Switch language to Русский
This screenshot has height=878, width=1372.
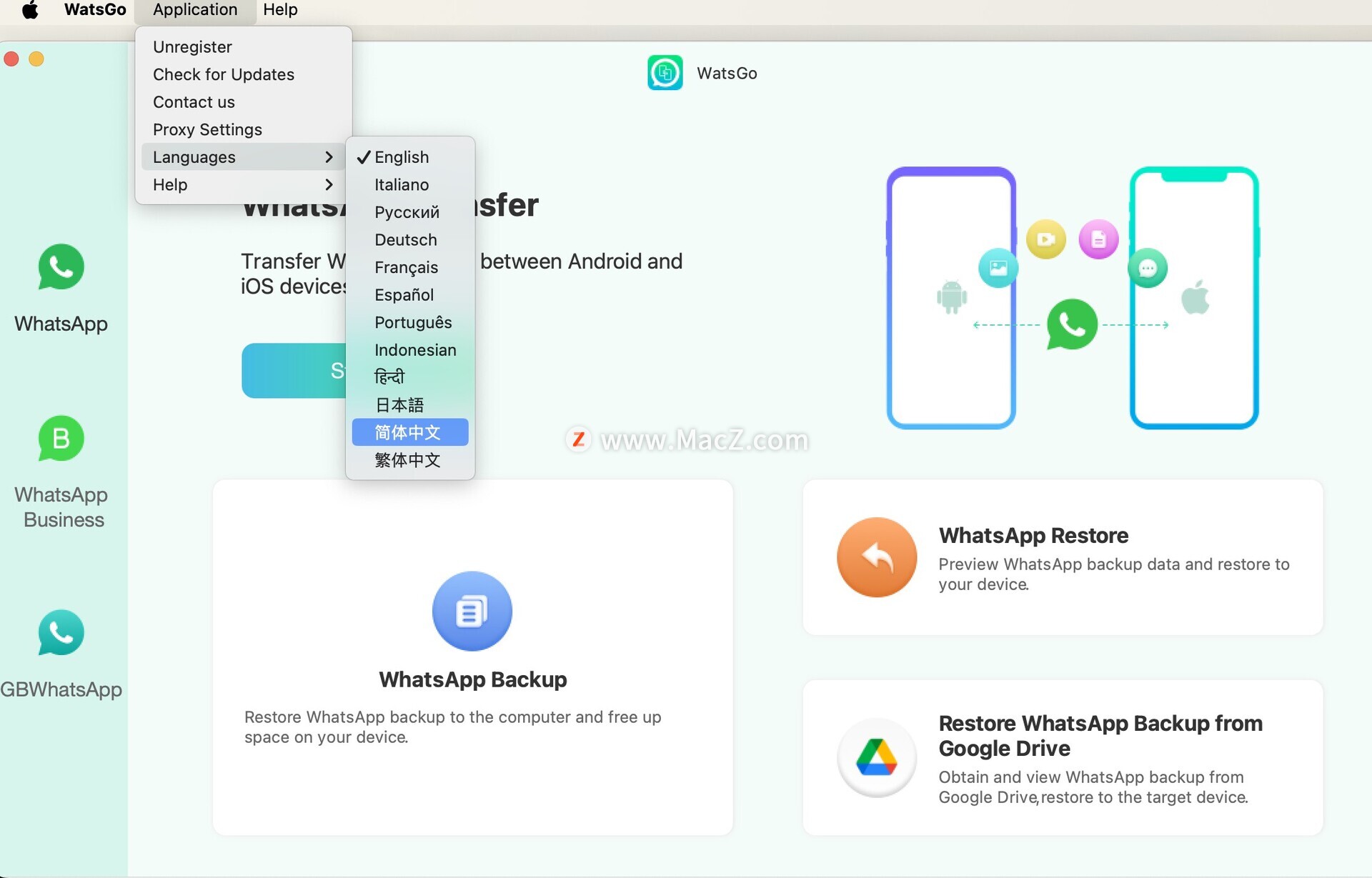[x=410, y=212]
